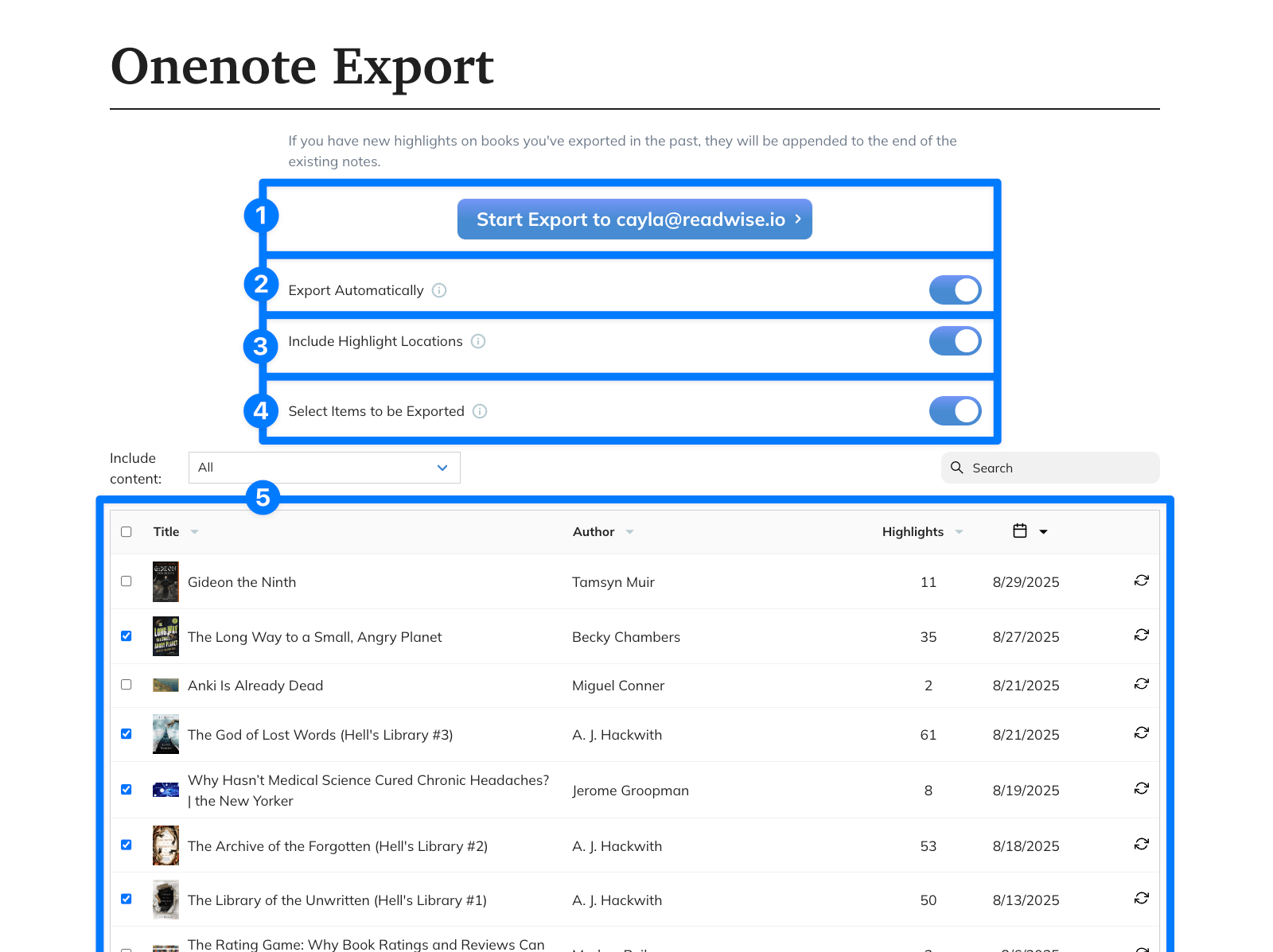Click resync icon for Anki Is Already Dead
The height and width of the screenshot is (952, 1273).
1142,684
